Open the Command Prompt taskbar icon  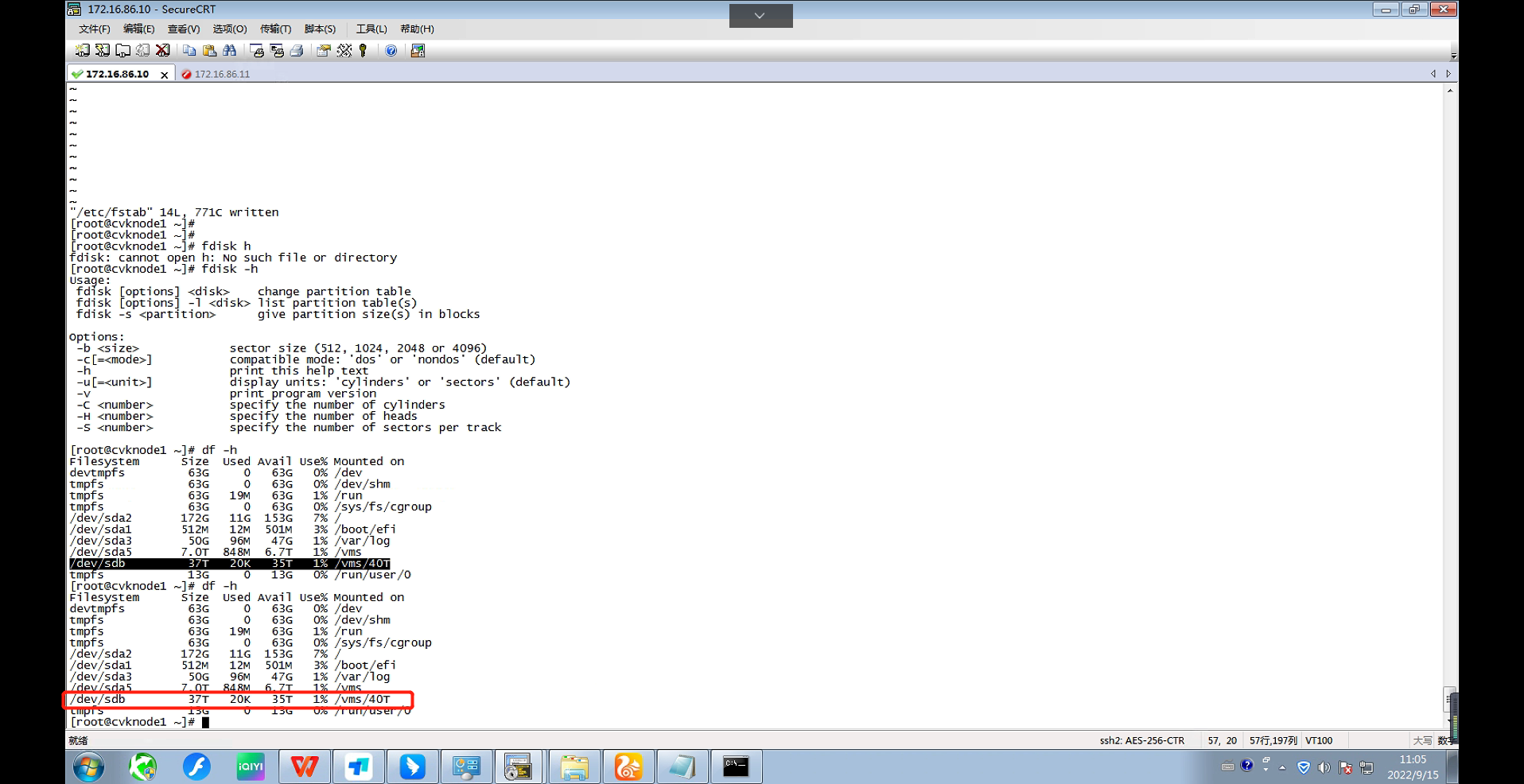tap(736, 767)
